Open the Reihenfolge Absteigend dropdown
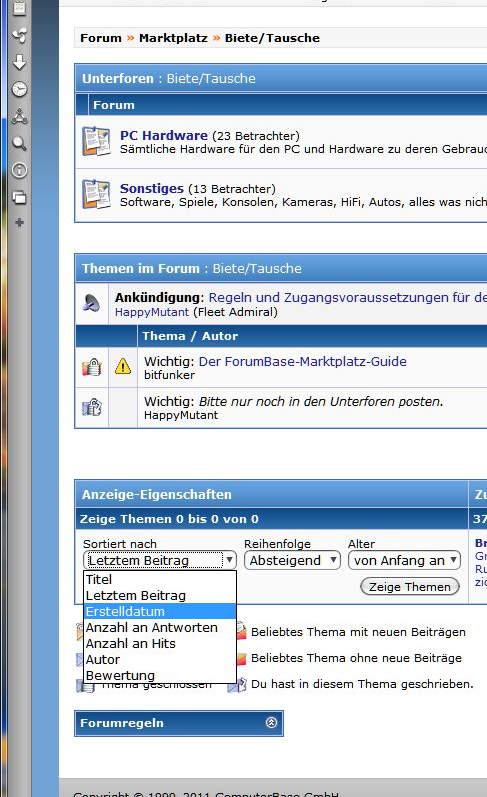This screenshot has width=487, height=797. click(292, 560)
